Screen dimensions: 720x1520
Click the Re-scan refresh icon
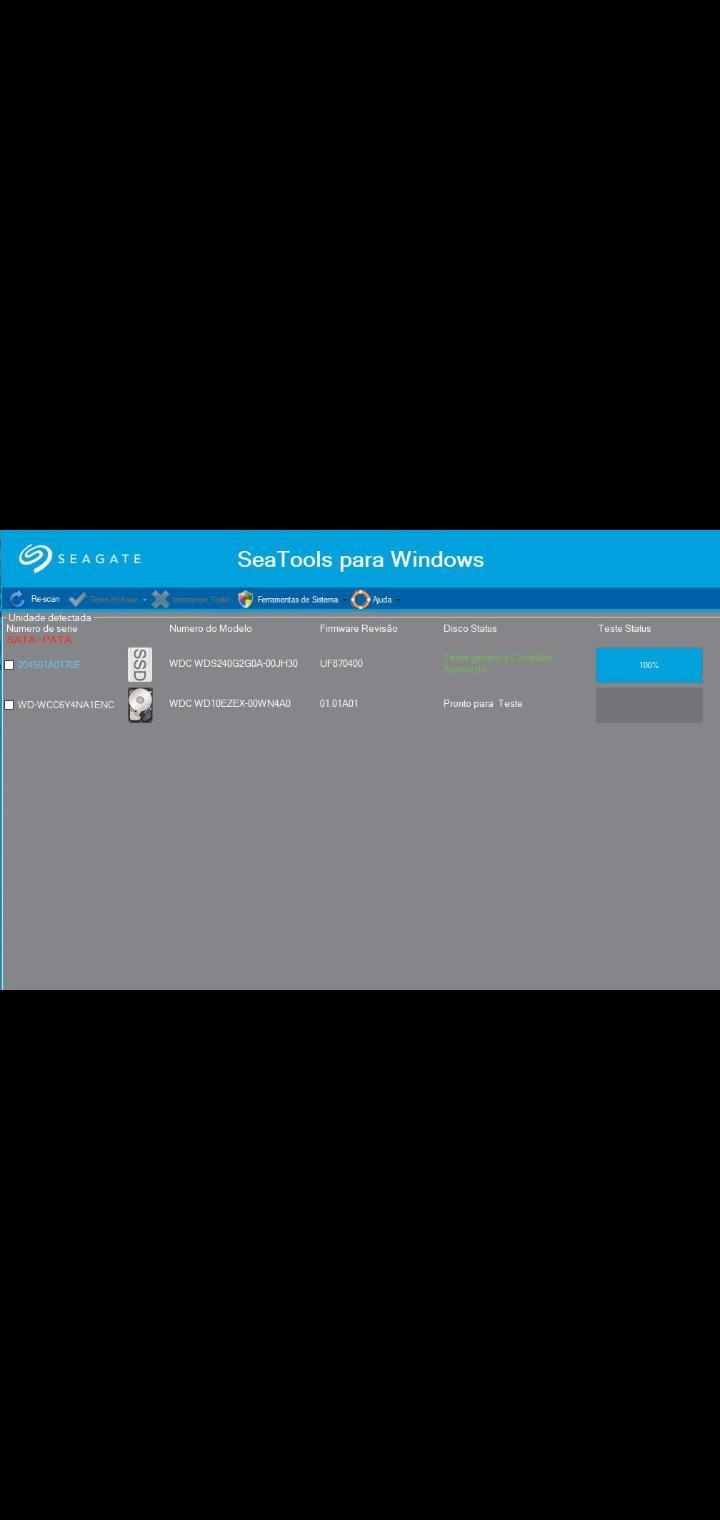point(17,599)
